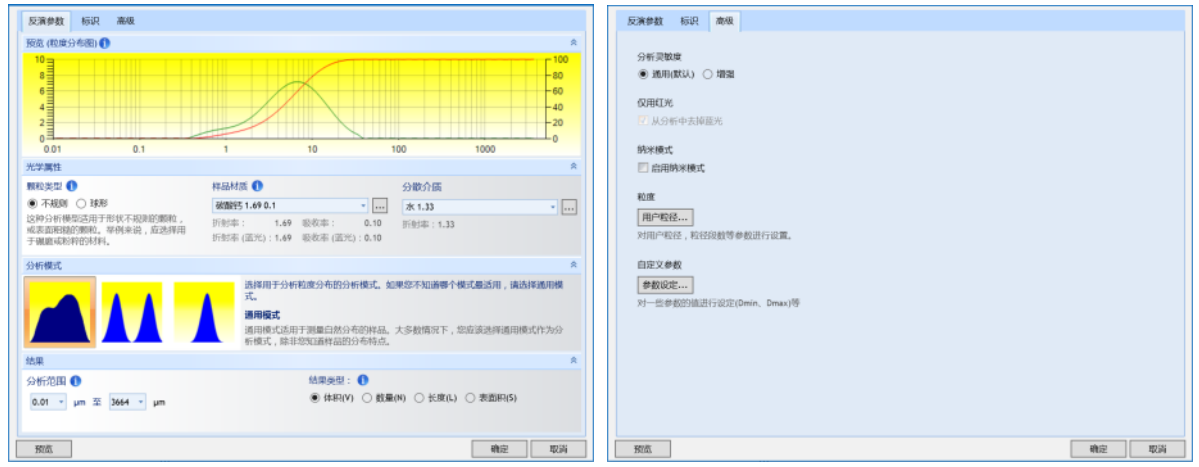Image resolution: width=1199 pixels, height=467 pixels.
Task: Switch to the 反演参数 tab in the right dialog
Action: click(645, 21)
